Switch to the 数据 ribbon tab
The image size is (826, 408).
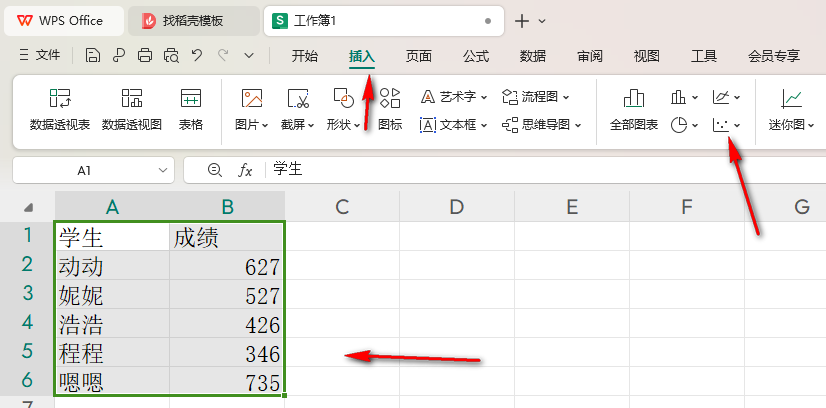[533, 56]
